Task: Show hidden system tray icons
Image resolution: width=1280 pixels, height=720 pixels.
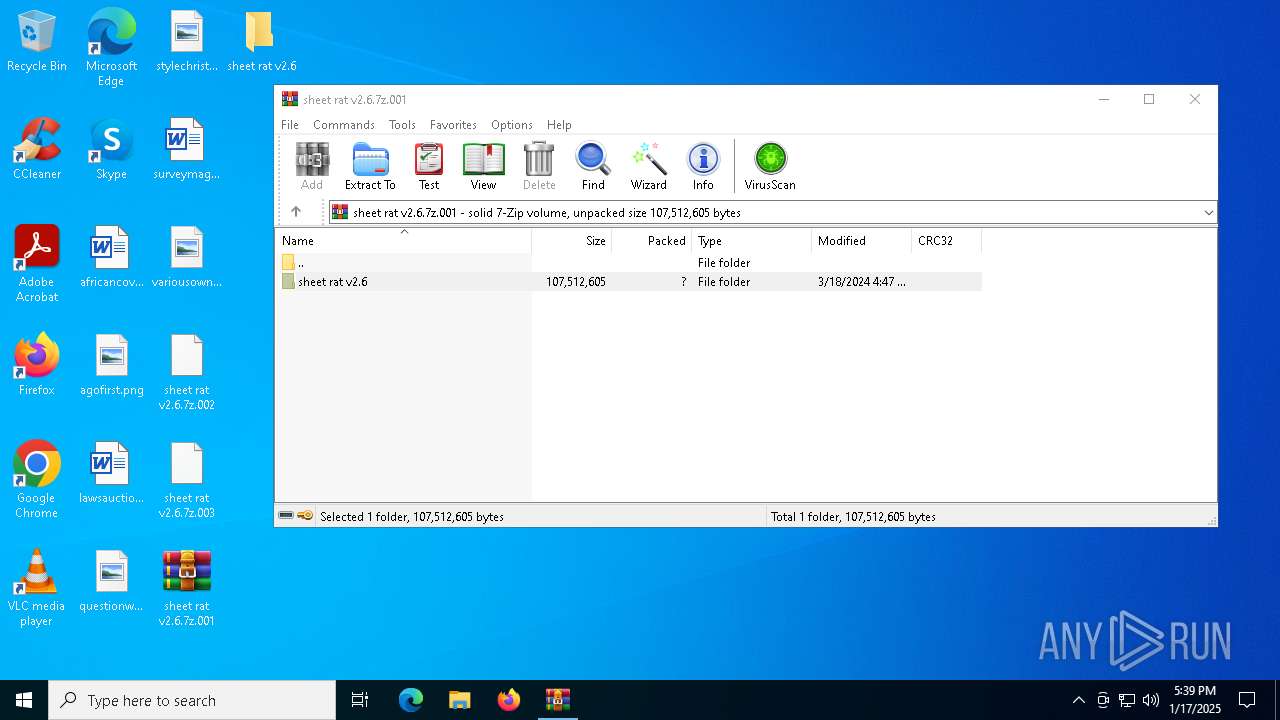Action: [x=1078, y=700]
